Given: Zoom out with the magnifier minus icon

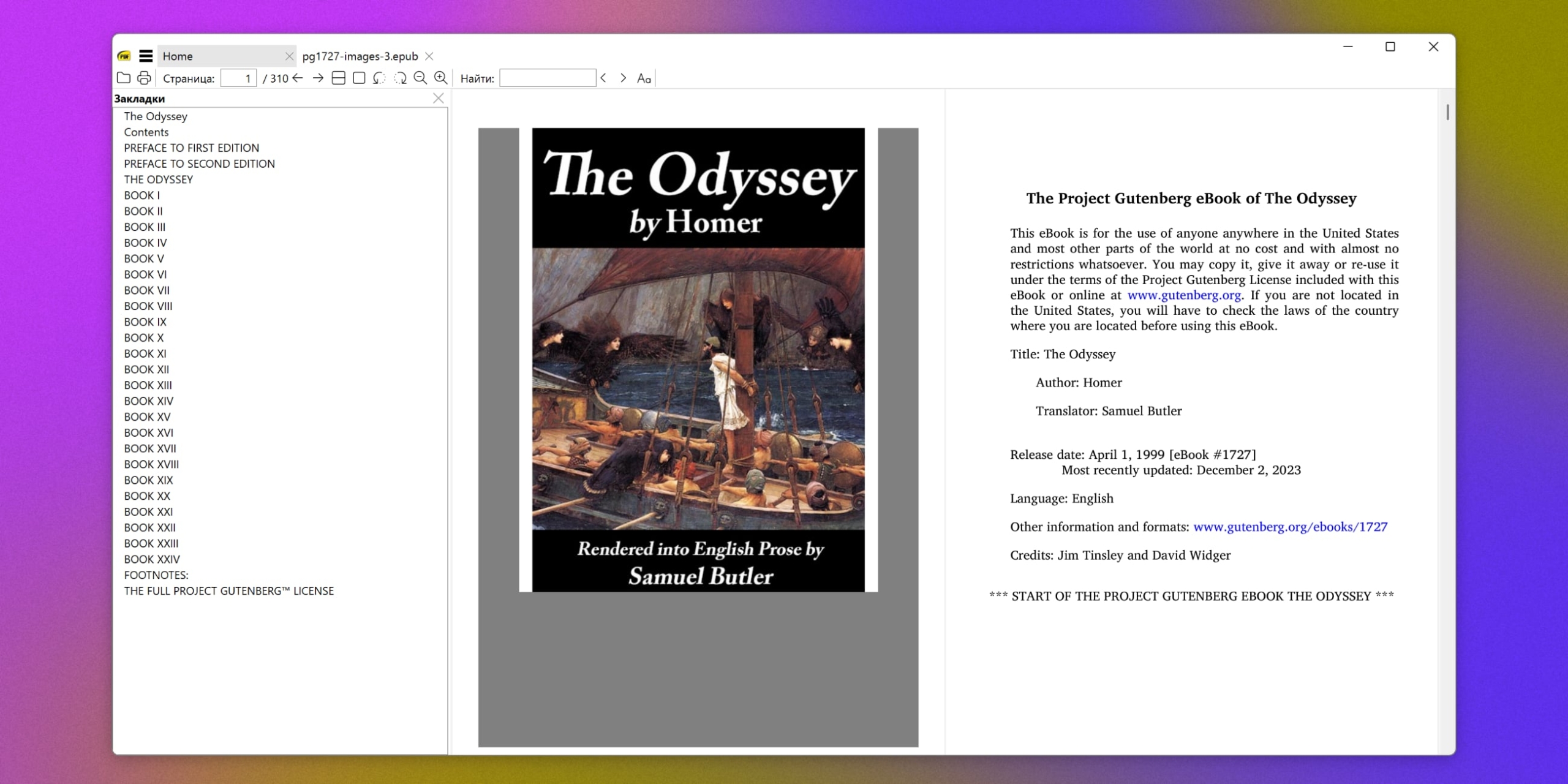Looking at the screenshot, I should pyautogui.click(x=420, y=78).
